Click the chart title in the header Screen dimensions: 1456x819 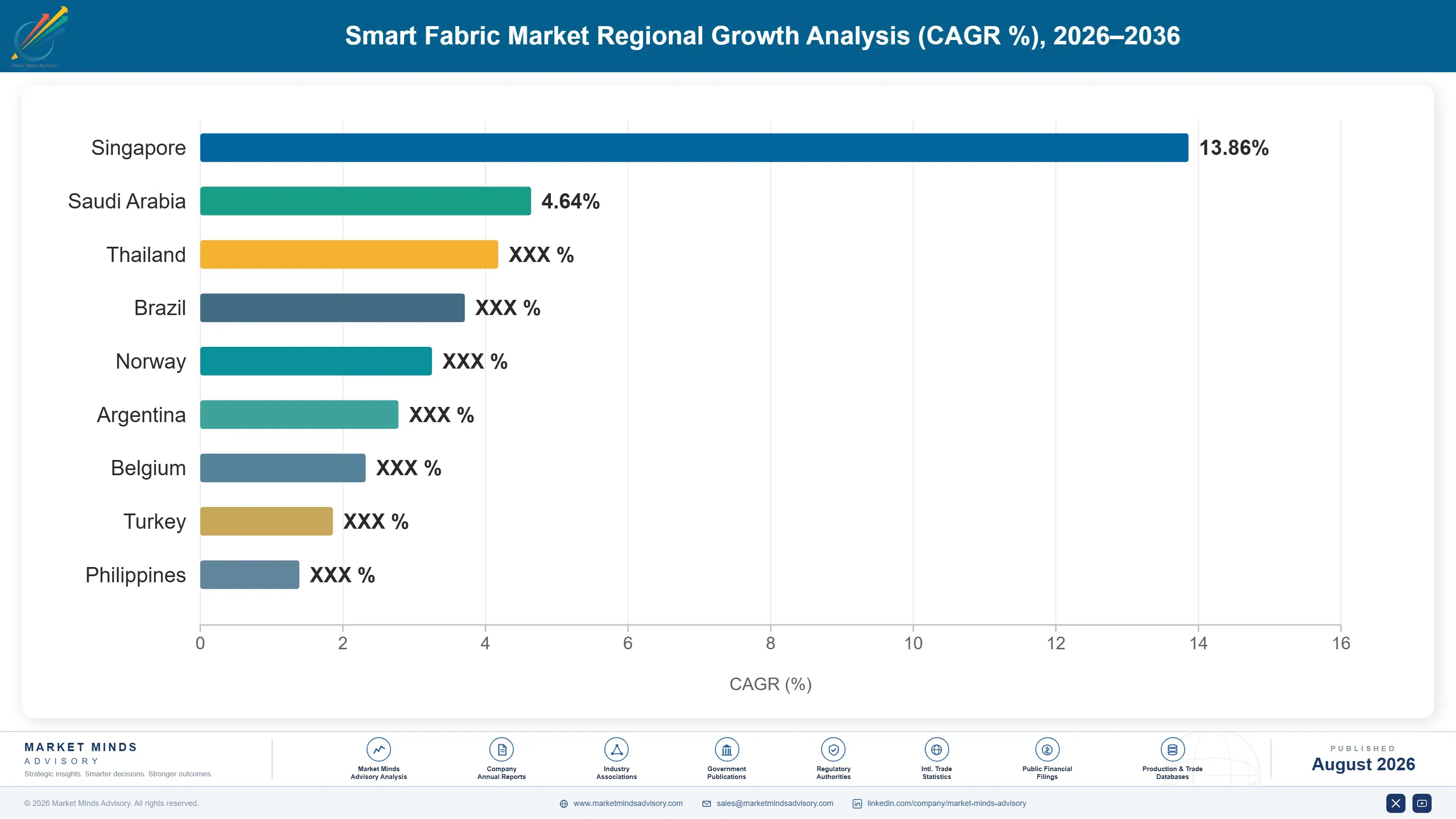(762, 36)
